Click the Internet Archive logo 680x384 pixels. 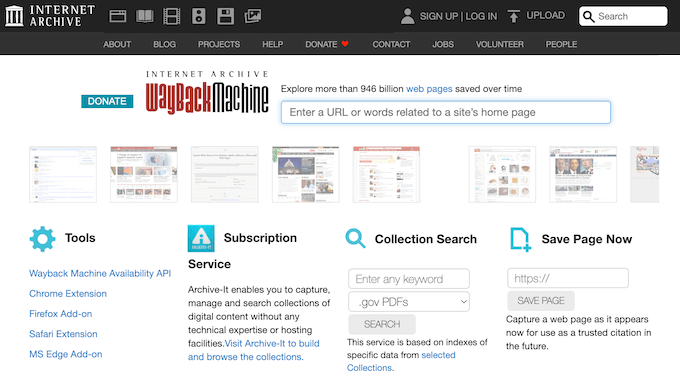click(x=49, y=16)
